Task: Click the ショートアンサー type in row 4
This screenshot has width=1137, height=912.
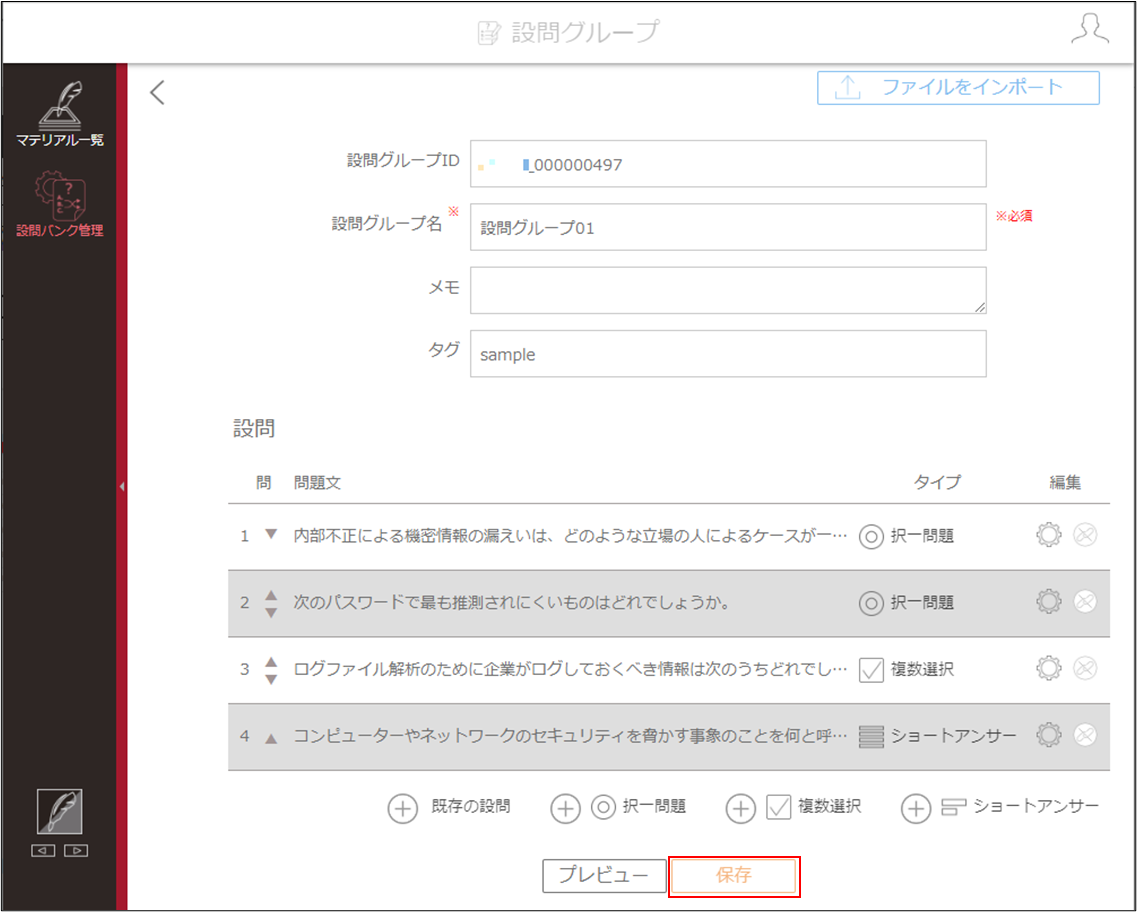Action: point(938,737)
